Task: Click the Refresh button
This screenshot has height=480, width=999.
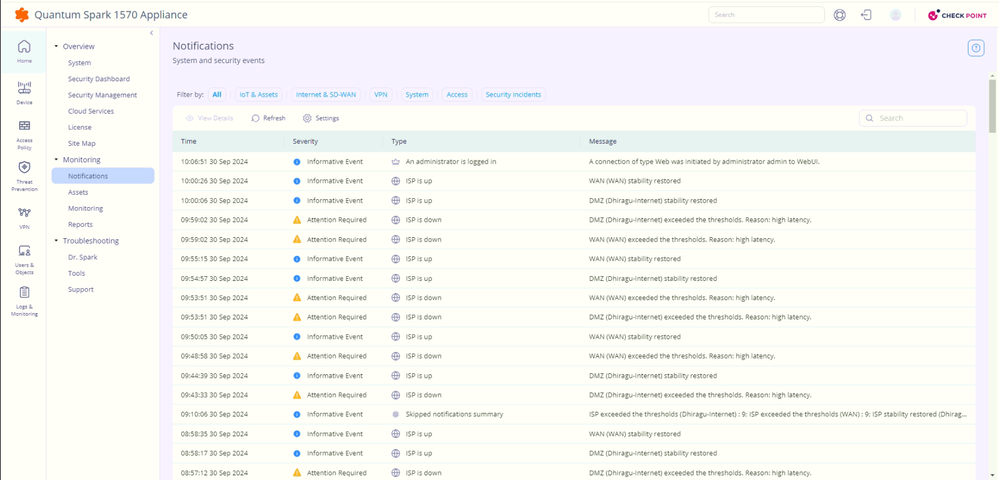Action: pyautogui.click(x=268, y=118)
